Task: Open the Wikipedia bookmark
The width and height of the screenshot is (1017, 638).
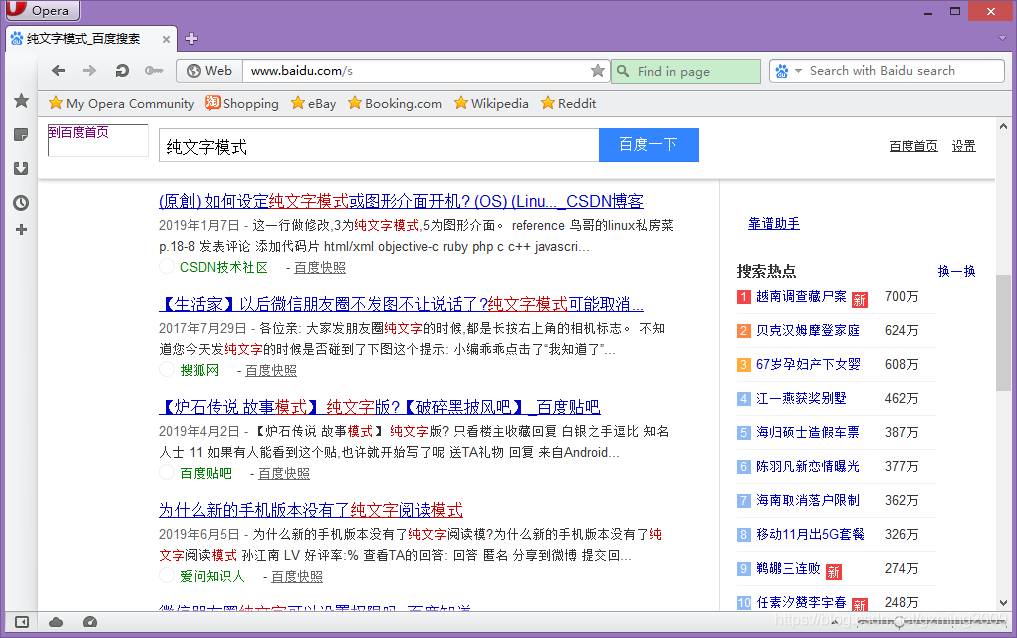Action: click(x=491, y=104)
